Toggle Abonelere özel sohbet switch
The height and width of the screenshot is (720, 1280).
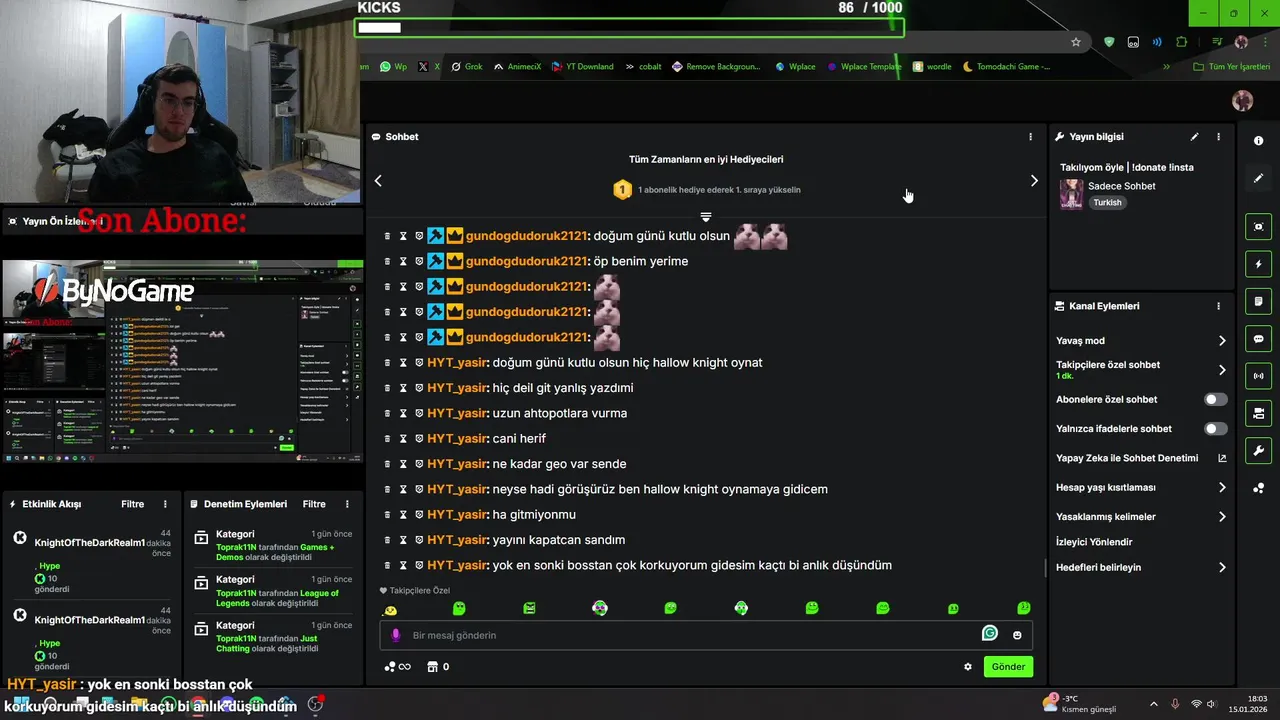pyautogui.click(x=1215, y=399)
